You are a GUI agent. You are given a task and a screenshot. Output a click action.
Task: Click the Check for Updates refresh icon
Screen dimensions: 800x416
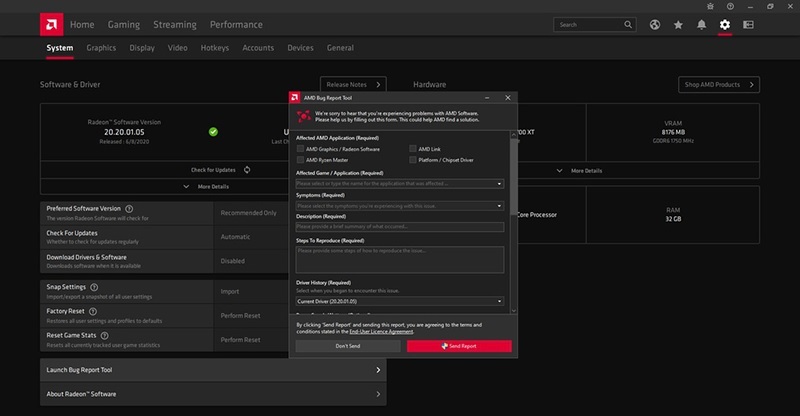pyautogui.click(x=246, y=170)
